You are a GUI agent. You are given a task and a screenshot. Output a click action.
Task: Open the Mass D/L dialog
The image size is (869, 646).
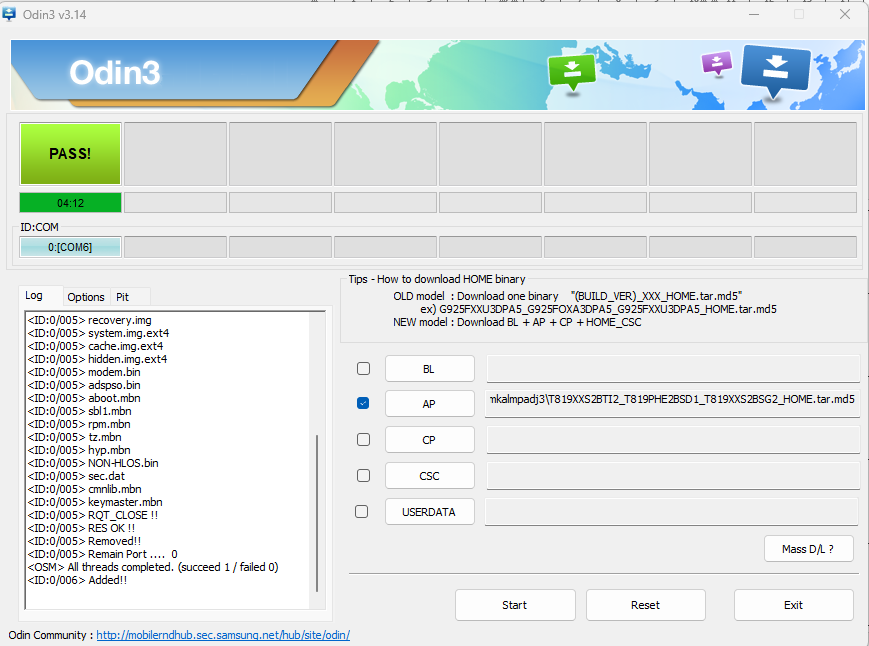808,548
